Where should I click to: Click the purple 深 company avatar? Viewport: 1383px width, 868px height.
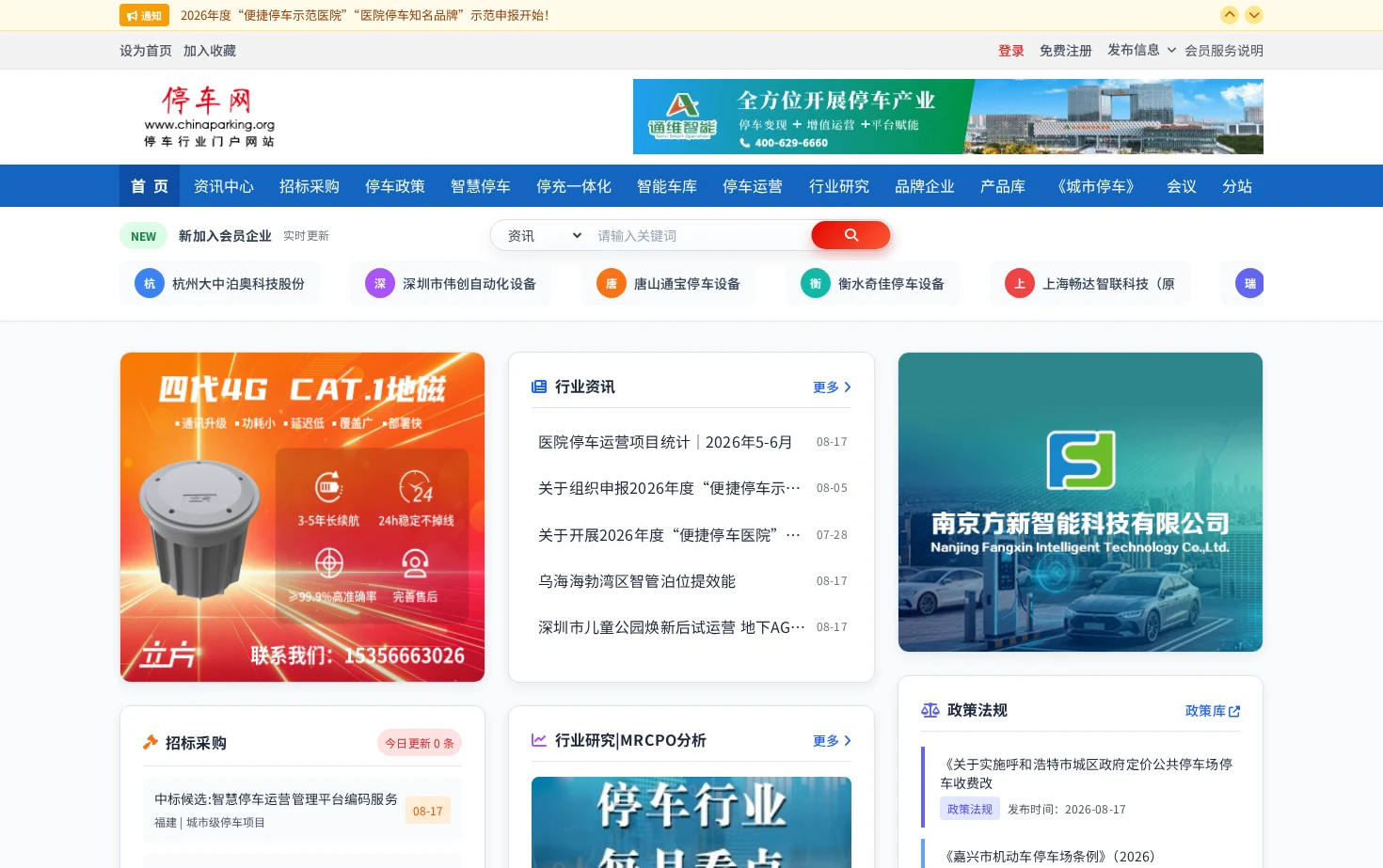380,283
